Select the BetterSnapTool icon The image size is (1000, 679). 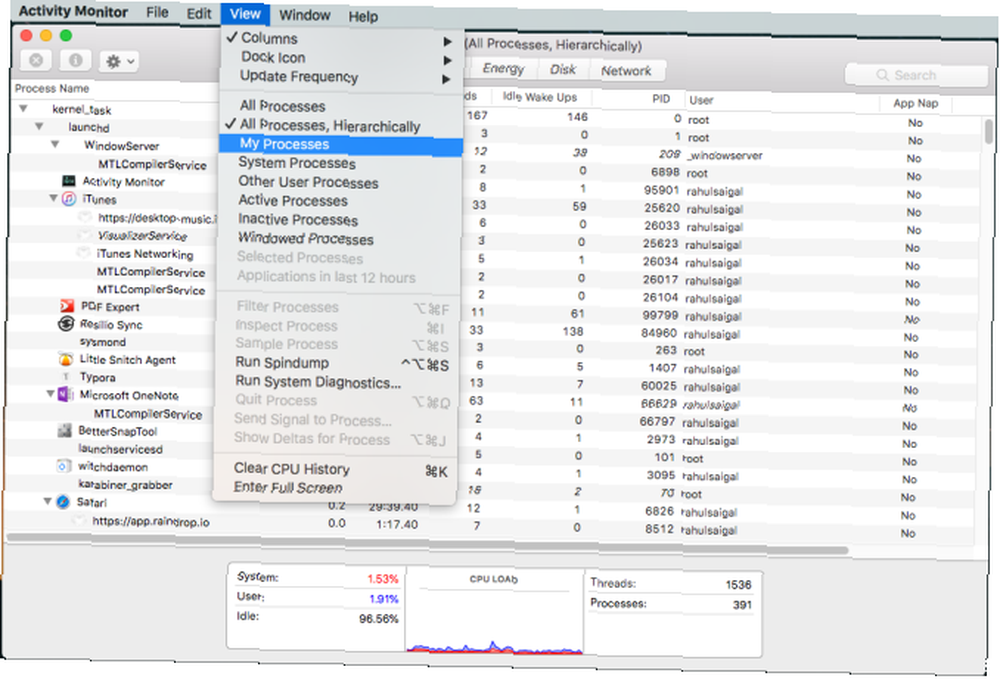point(64,431)
